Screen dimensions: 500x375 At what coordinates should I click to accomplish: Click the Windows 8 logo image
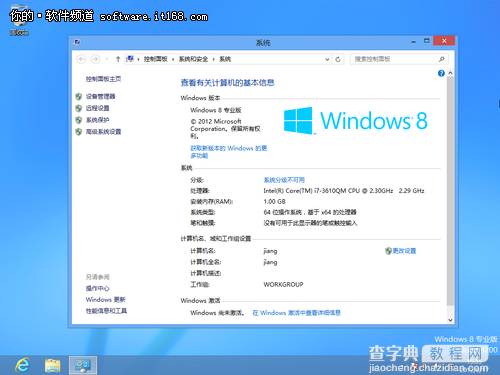click(356, 120)
